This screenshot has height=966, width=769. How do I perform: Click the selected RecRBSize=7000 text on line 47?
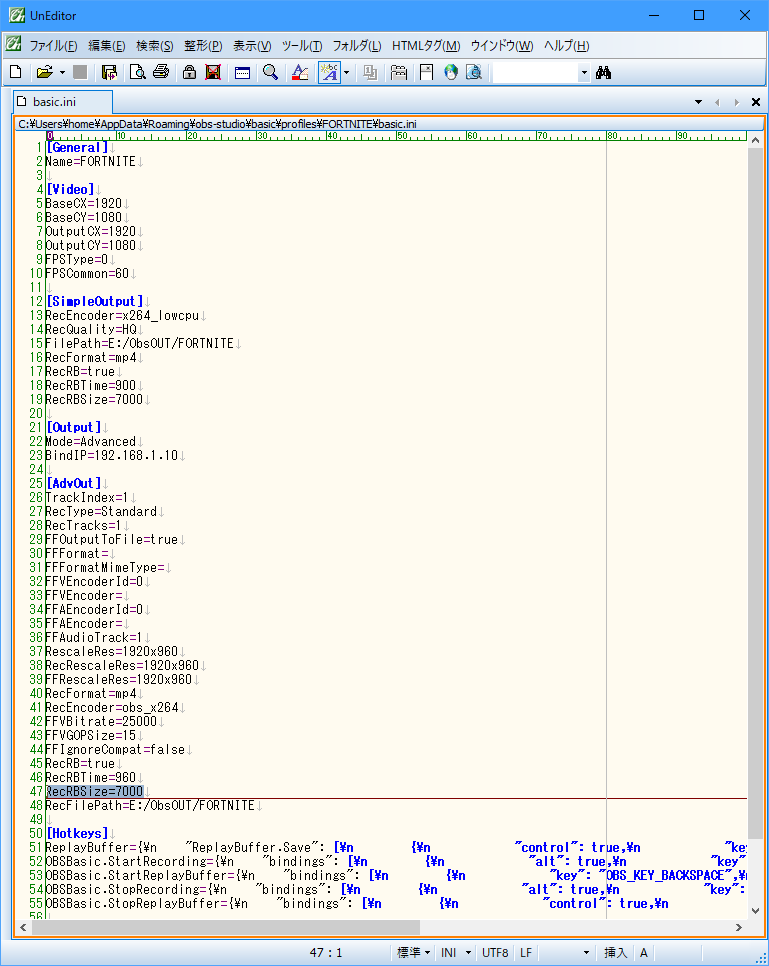[x=94, y=791]
